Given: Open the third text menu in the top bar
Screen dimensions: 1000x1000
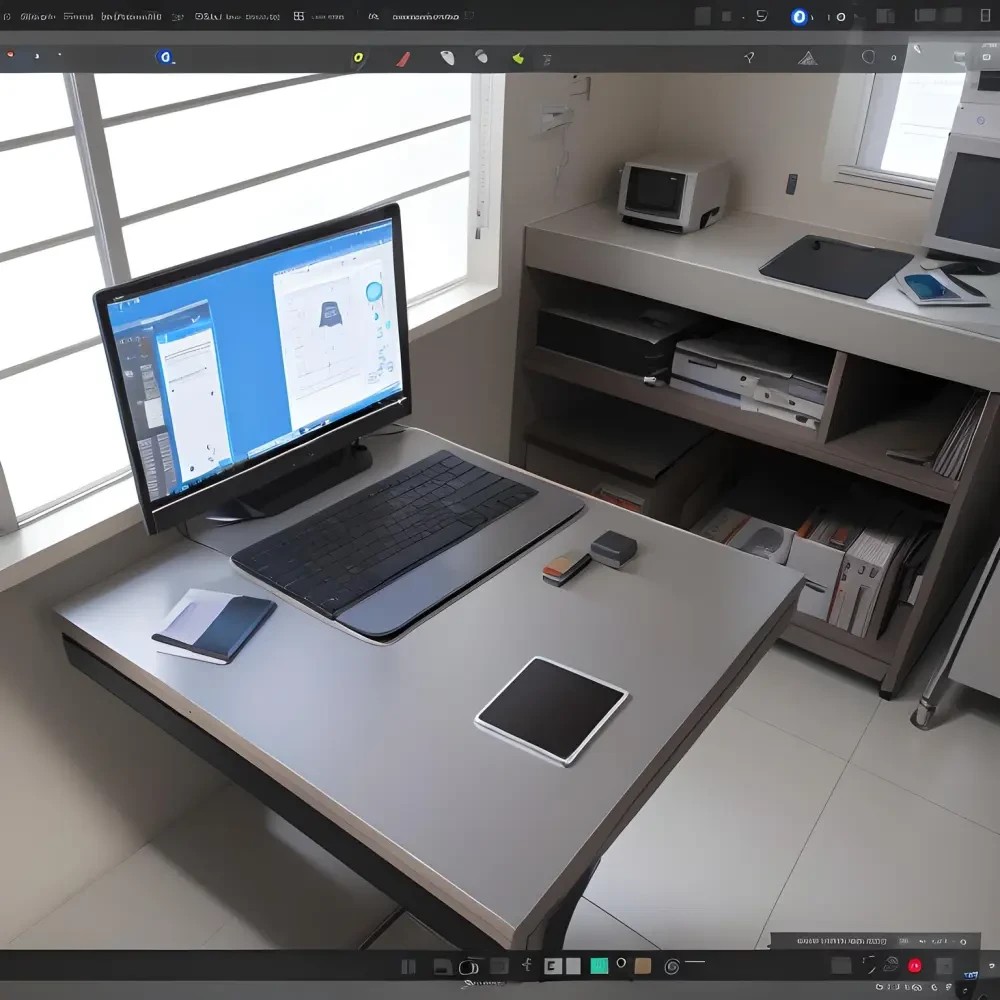Looking at the screenshot, I should coord(130,16).
